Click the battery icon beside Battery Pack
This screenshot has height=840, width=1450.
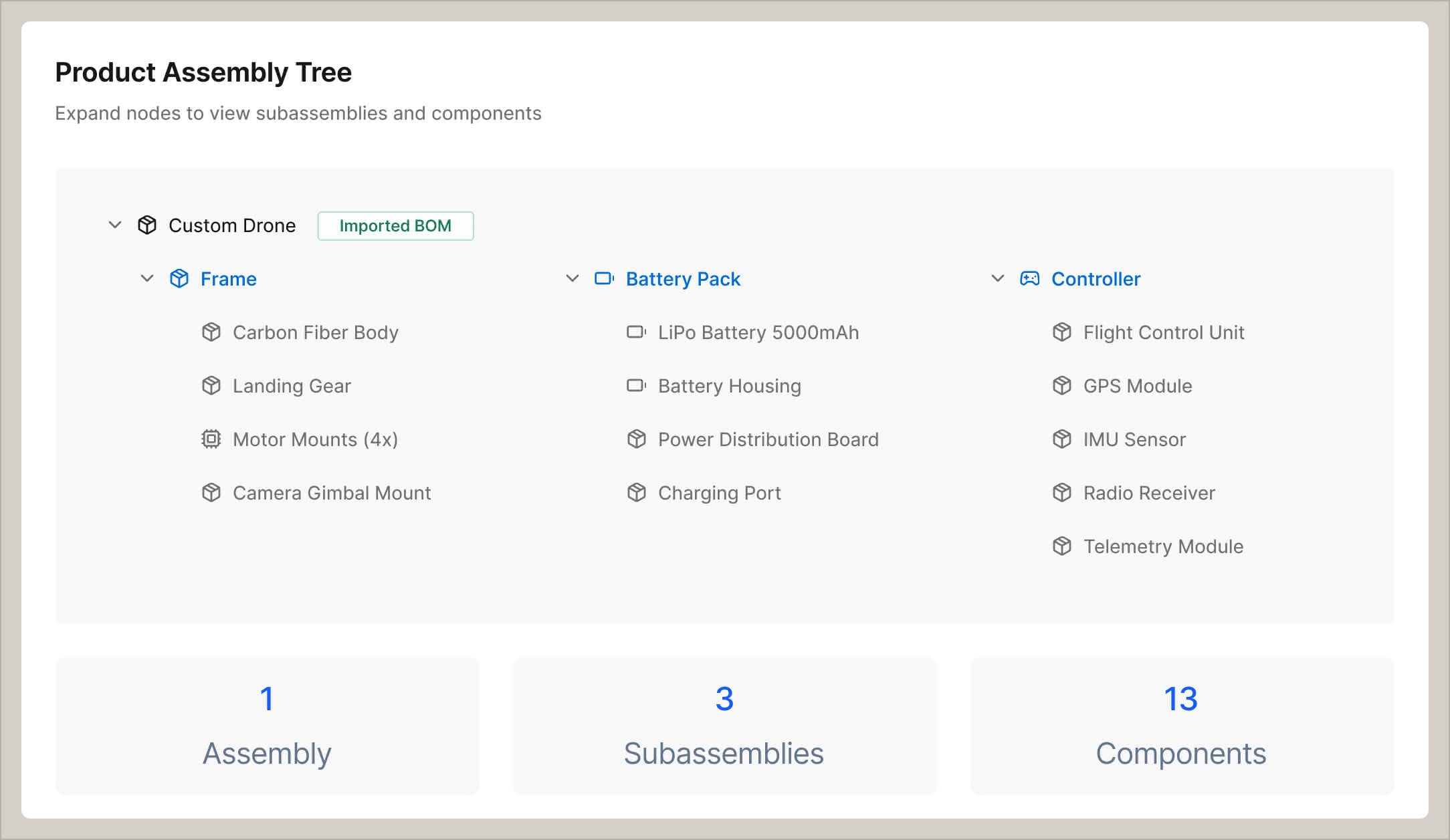click(x=604, y=279)
